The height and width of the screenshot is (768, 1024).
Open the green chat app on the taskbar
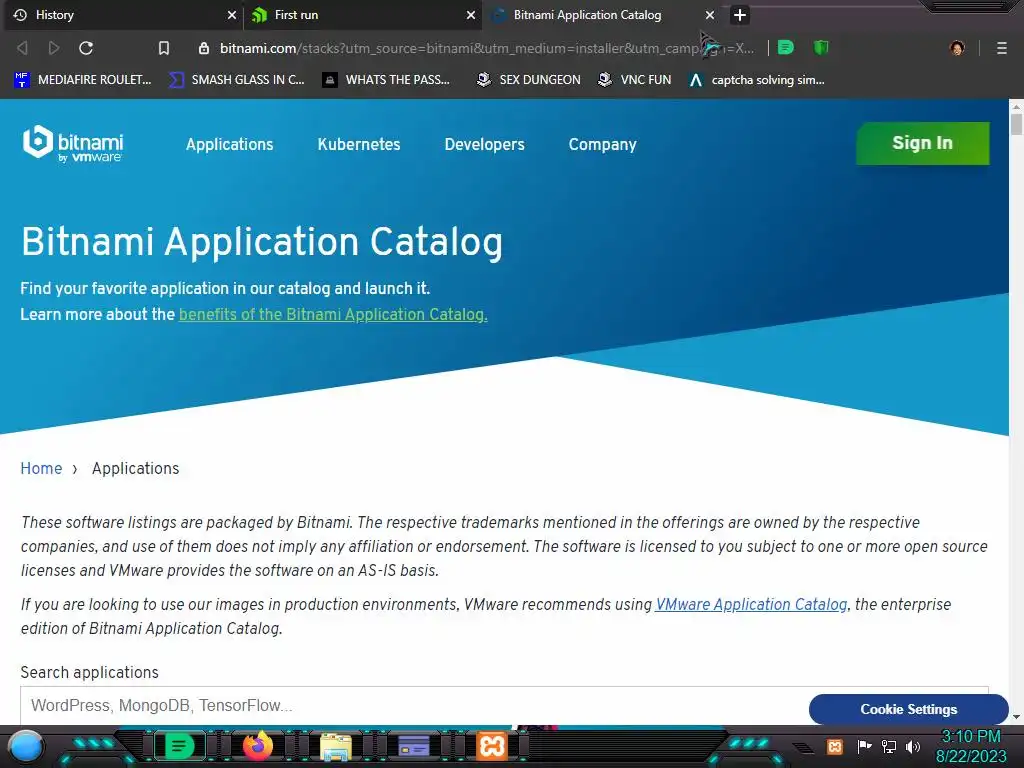tap(179, 746)
